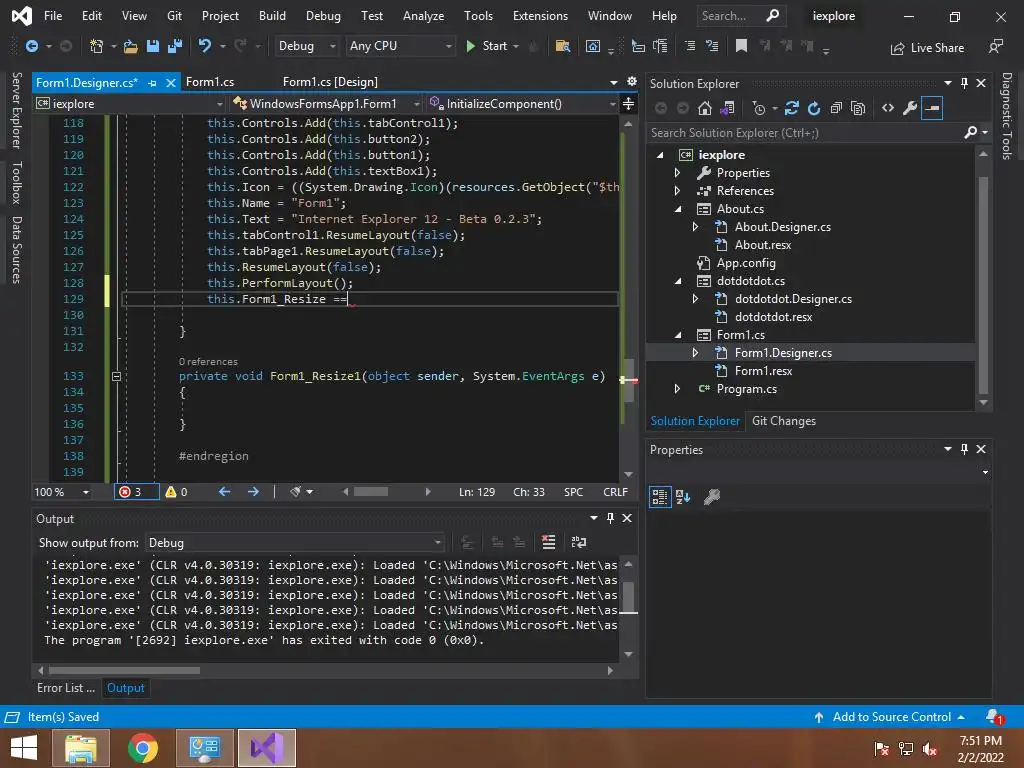Expand the References node
Screen dimensions: 1024x768
pos(678,191)
